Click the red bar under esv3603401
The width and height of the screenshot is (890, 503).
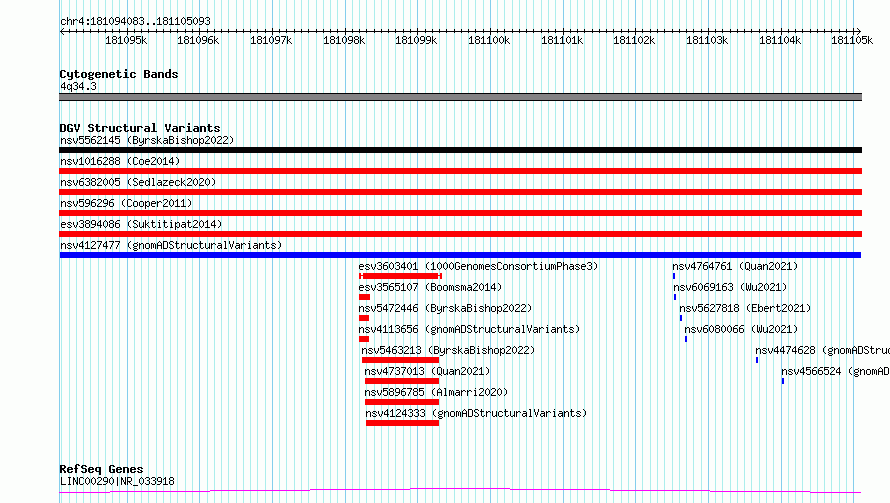coord(400,276)
